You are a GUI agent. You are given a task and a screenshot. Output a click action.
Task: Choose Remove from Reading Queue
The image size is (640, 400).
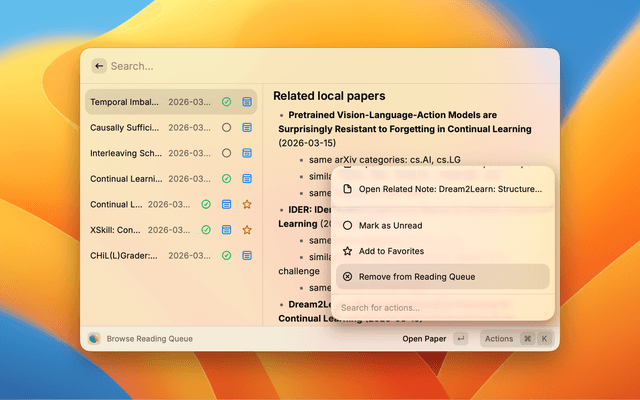click(x=416, y=276)
